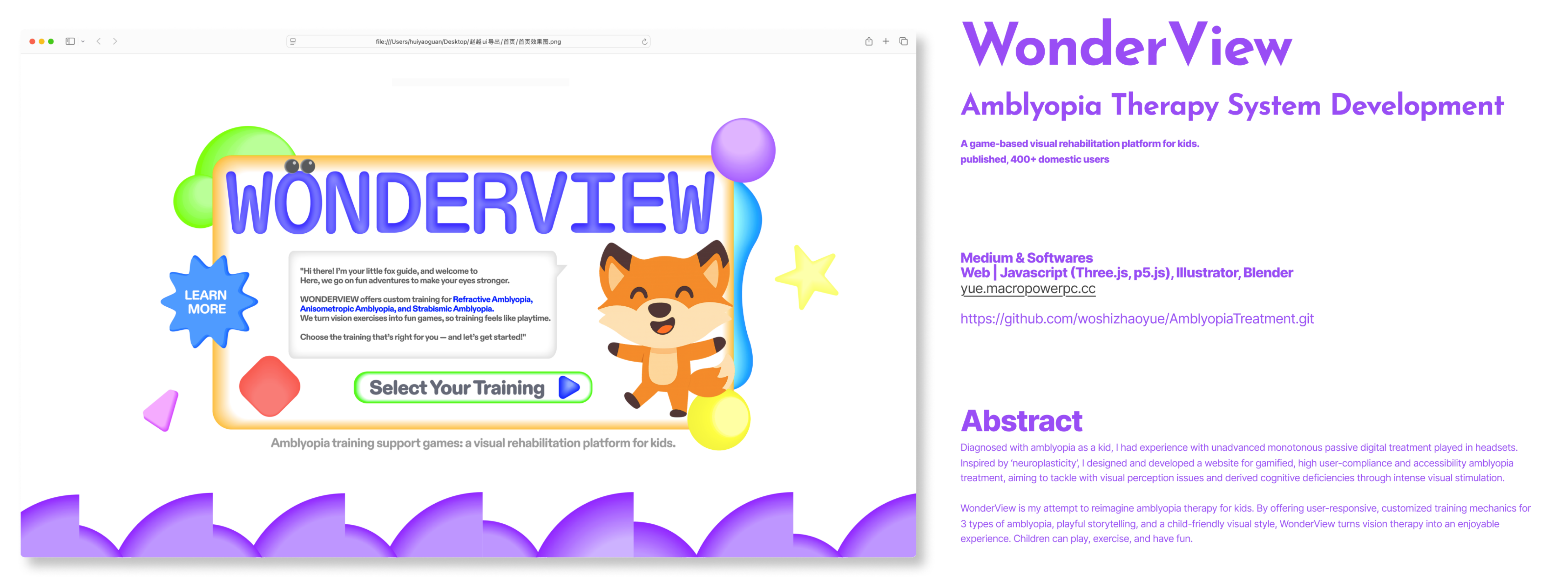The image size is (1568, 588).
Task: Open the page settings icon in address bar
Action: pos(294,41)
